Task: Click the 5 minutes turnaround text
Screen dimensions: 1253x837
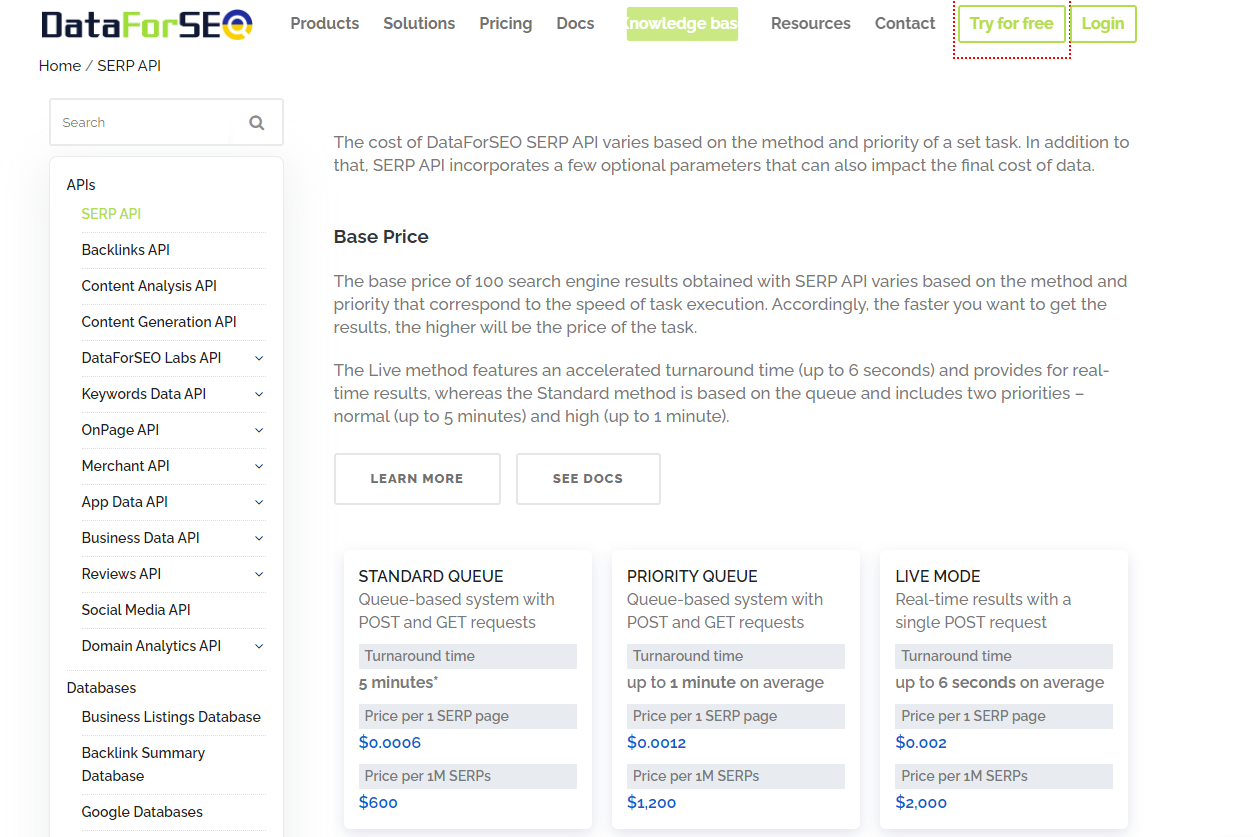Action: [399, 683]
